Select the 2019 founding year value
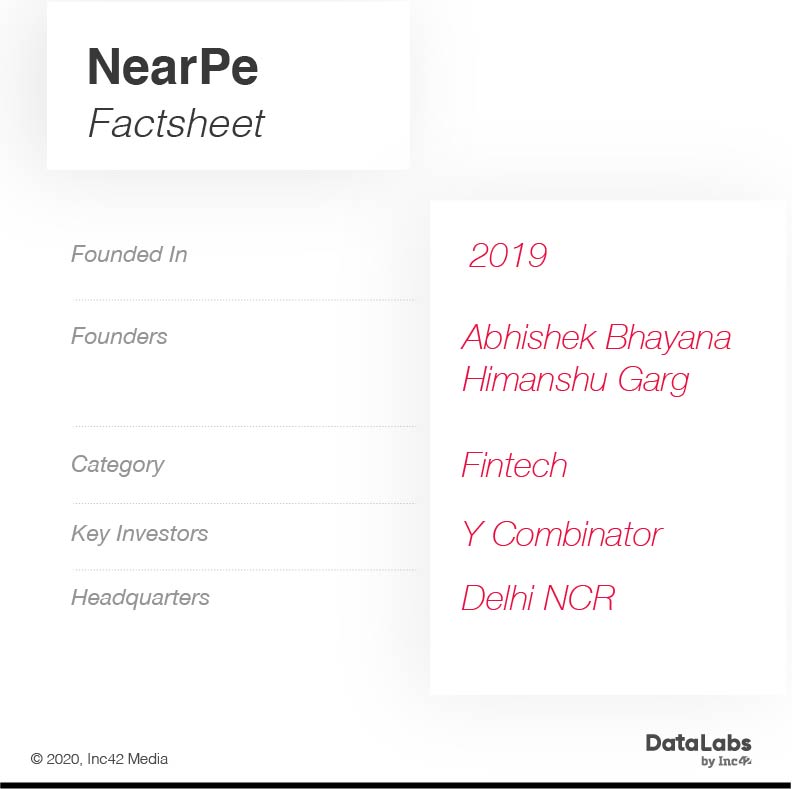This screenshot has width=792, height=789. point(508,256)
